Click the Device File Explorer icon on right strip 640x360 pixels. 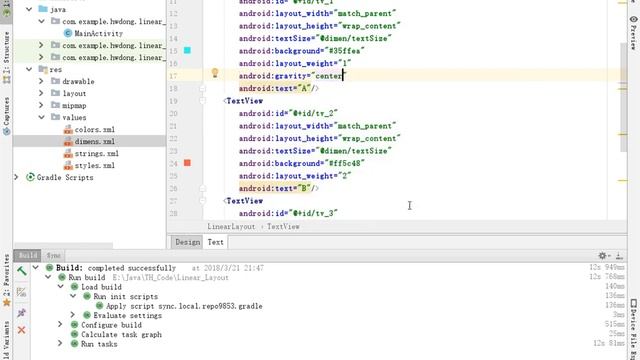pos(633,303)
